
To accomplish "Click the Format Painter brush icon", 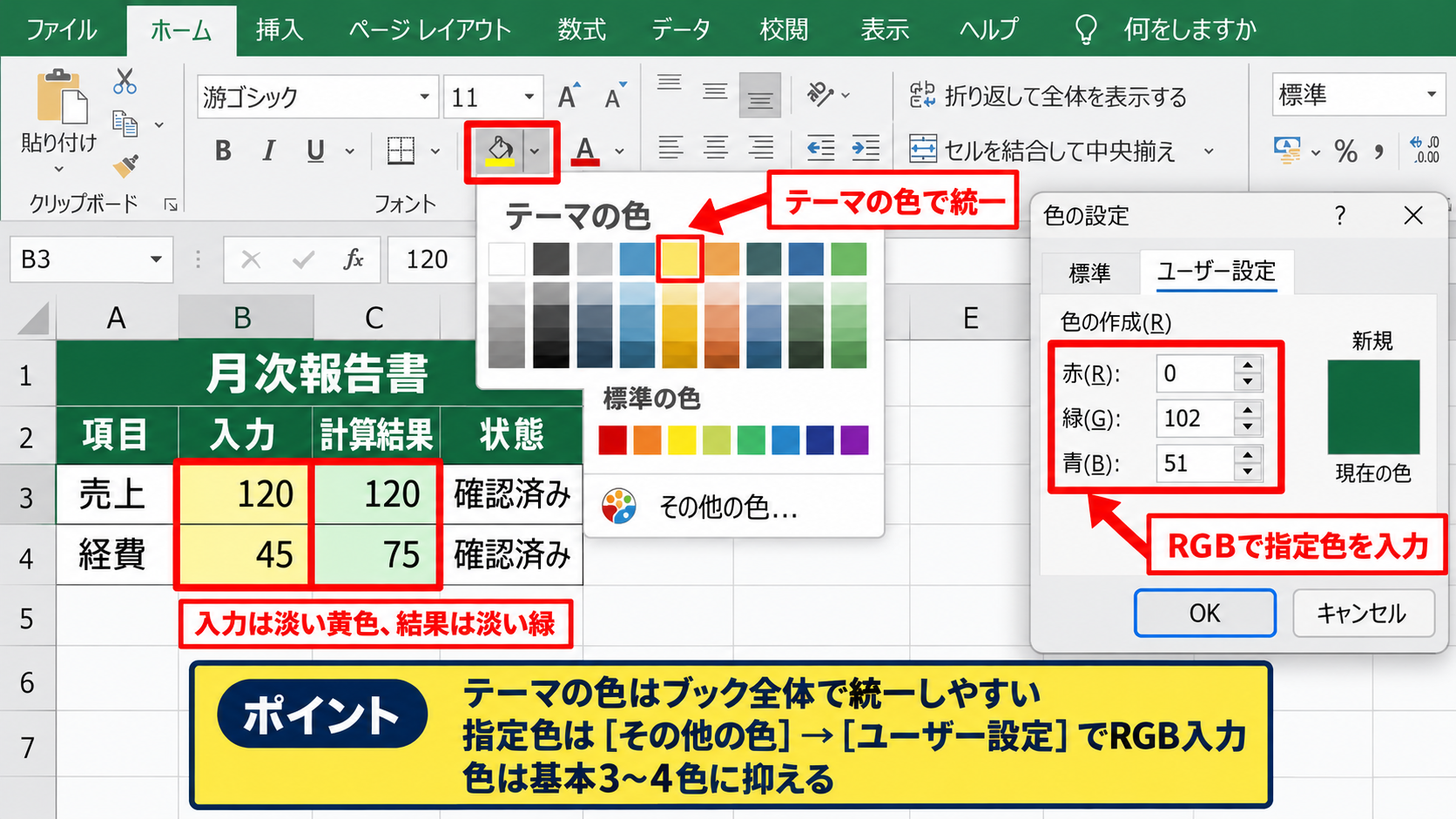I will (x=125, y=165).
